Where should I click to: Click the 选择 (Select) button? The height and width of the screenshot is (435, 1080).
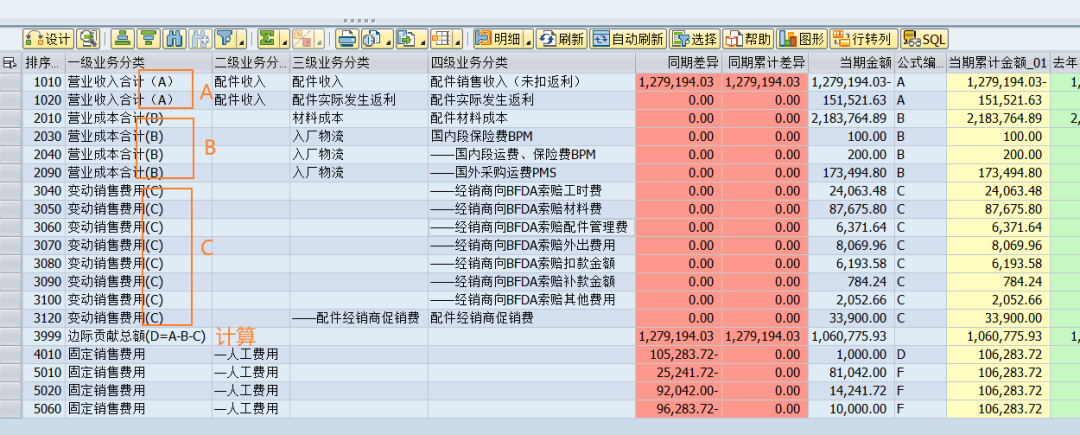click(x=694, y=39)
